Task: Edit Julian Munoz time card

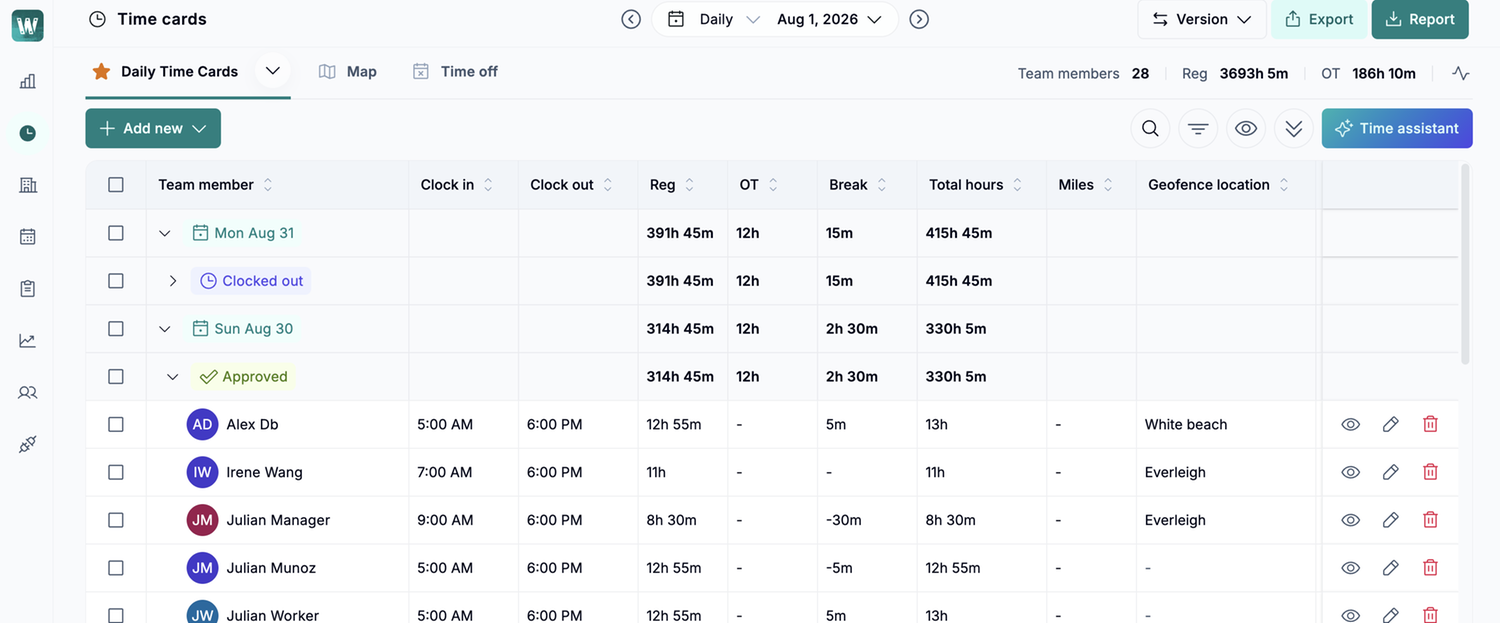Action: (x=1390, y=568)
